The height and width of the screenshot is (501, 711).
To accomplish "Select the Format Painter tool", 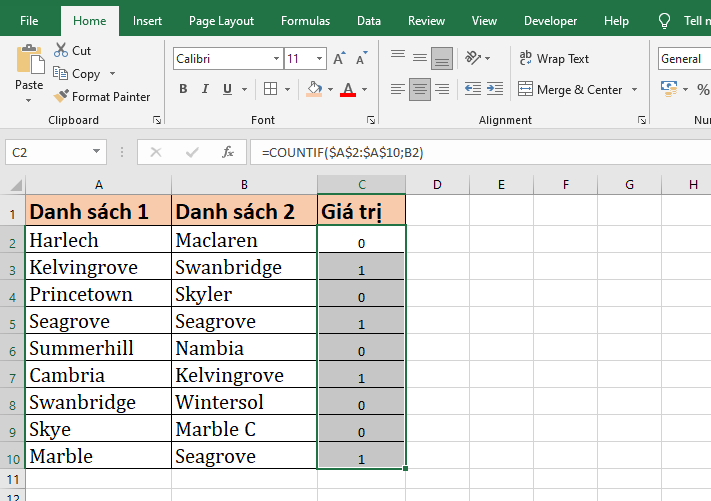I will [101, 97].
